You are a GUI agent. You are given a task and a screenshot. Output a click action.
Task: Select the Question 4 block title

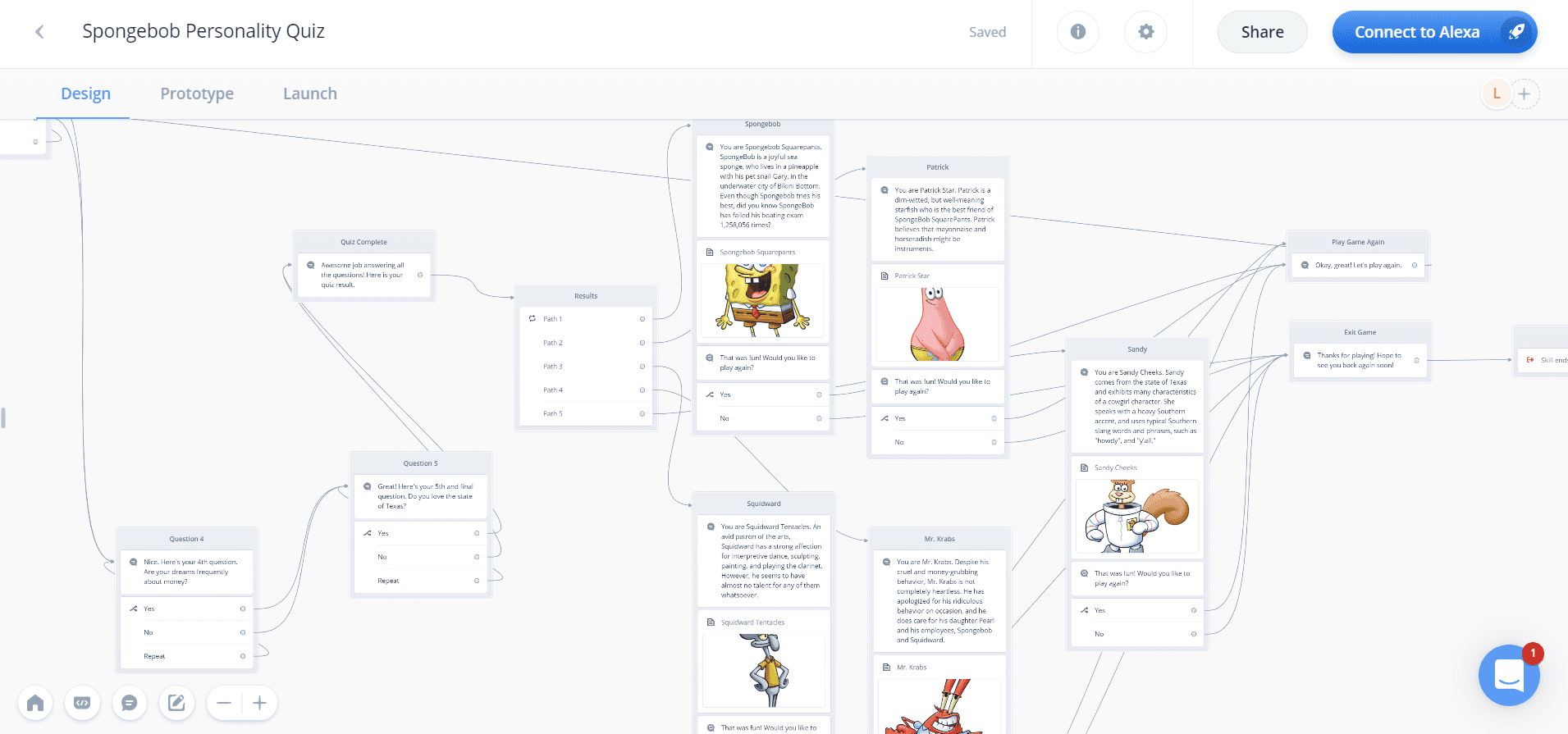pyautogui.click(x=186, y=539)
